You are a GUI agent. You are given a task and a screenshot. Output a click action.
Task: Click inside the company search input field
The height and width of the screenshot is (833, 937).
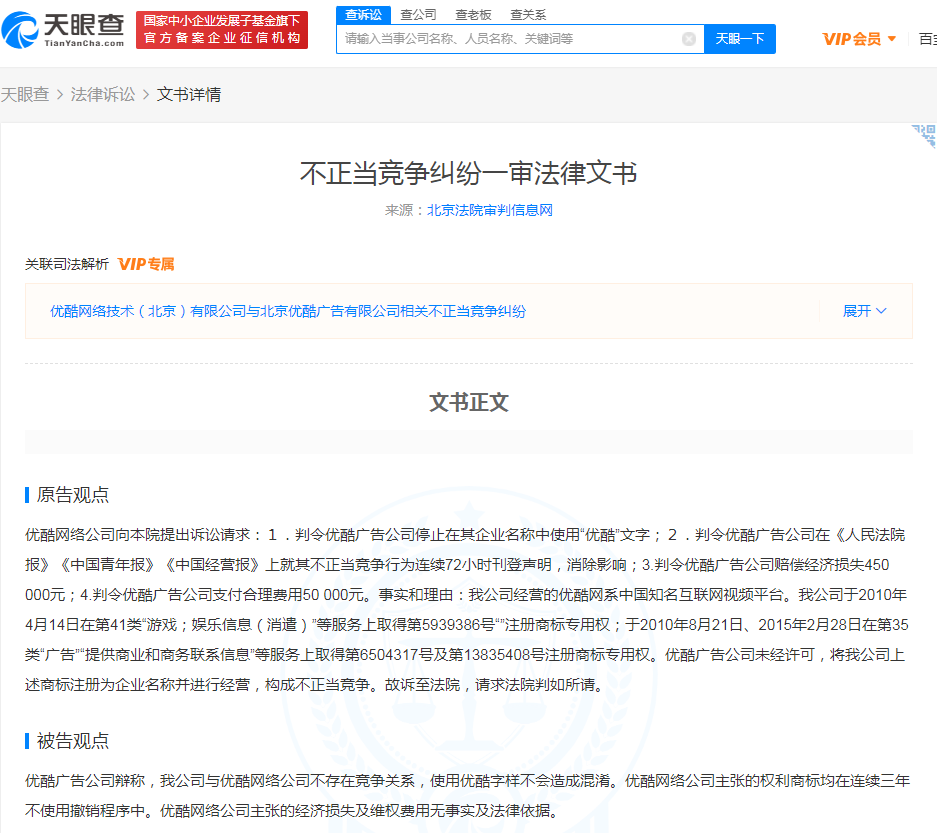tap(500, 38)
